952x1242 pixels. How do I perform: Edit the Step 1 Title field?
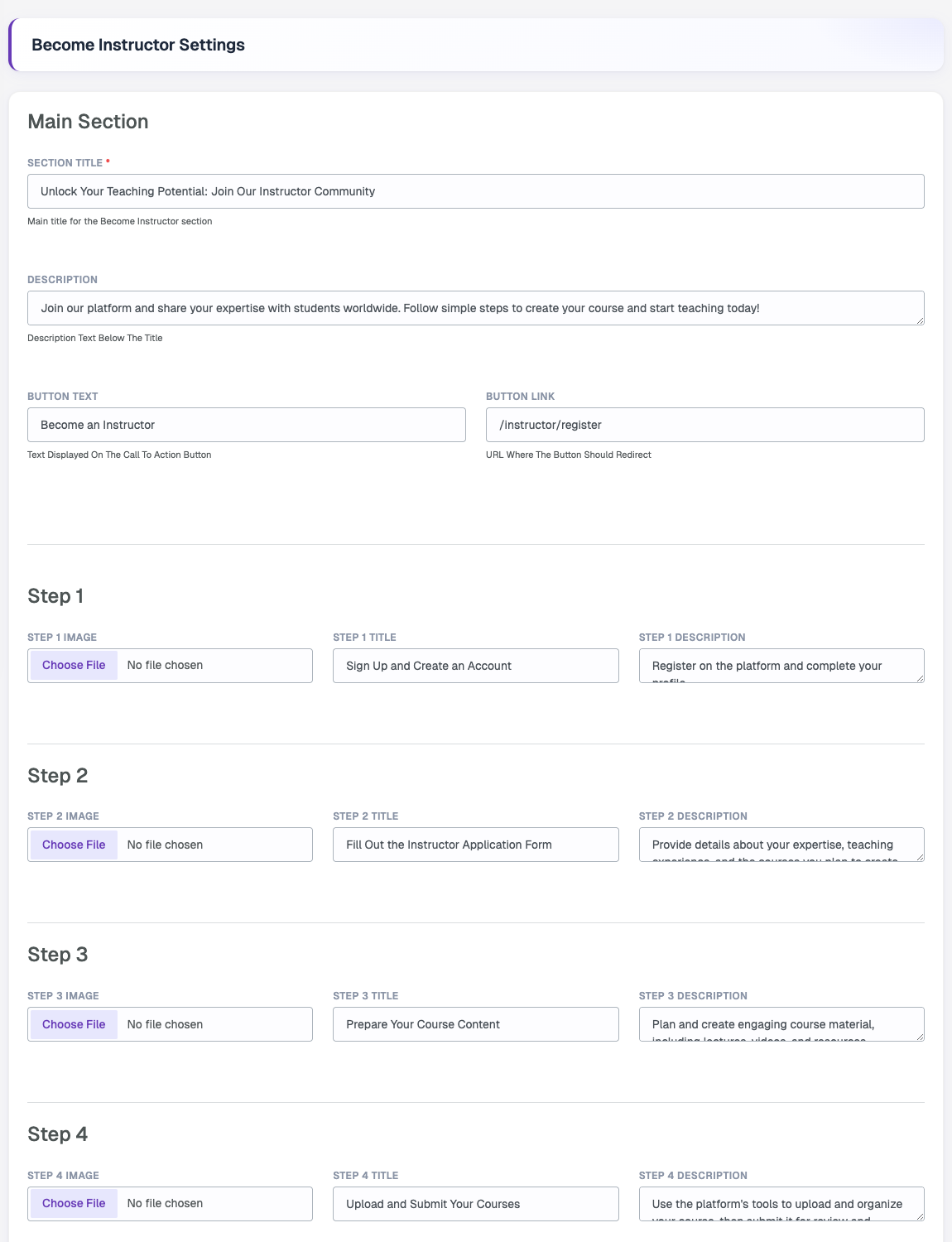pyautogui.click(x=476, y=666)
